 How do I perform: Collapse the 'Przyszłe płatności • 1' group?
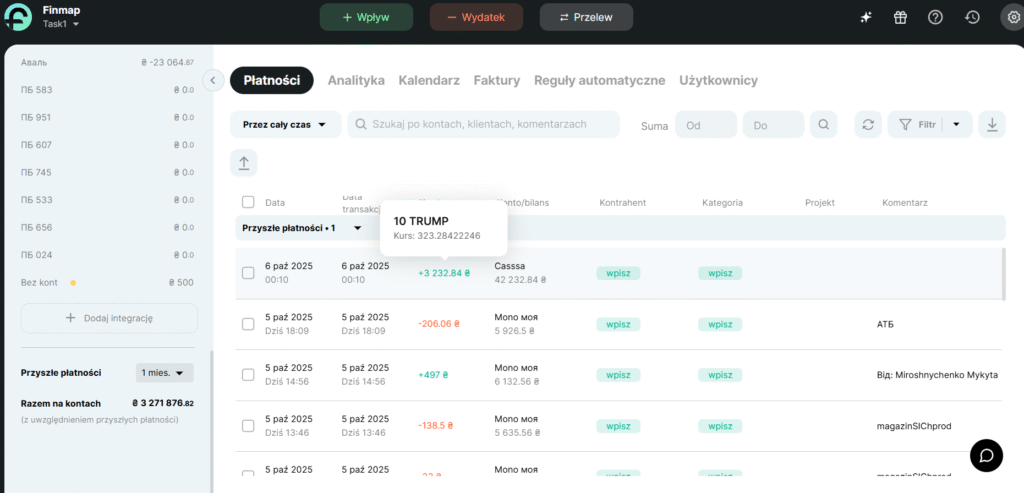[358, 228]
